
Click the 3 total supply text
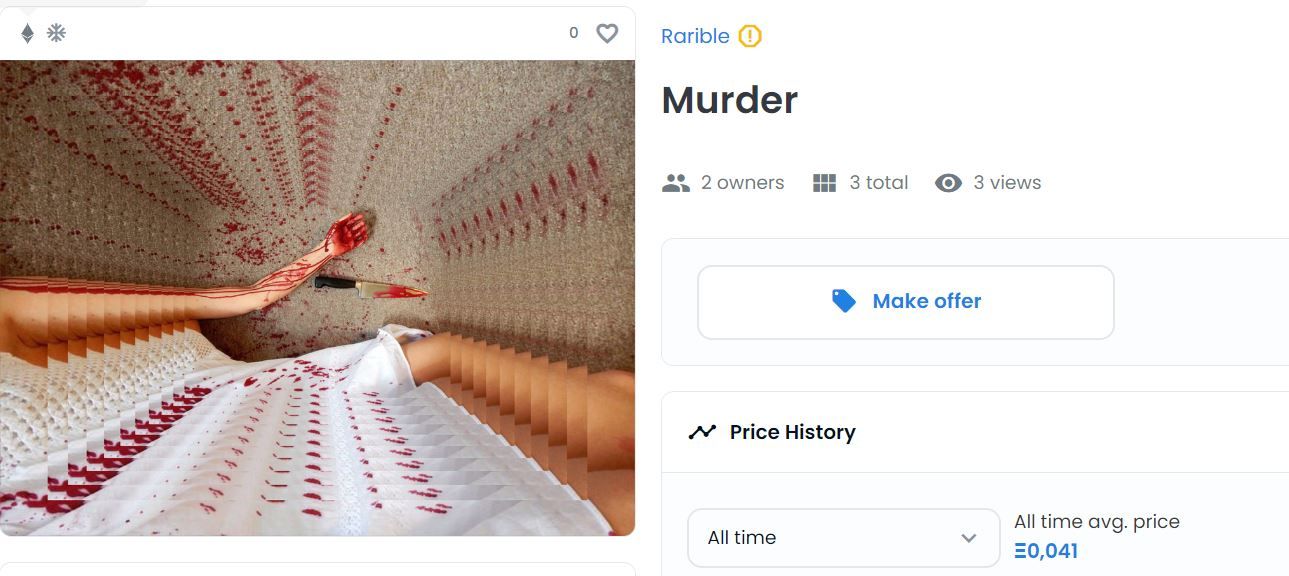coord(879,183)
